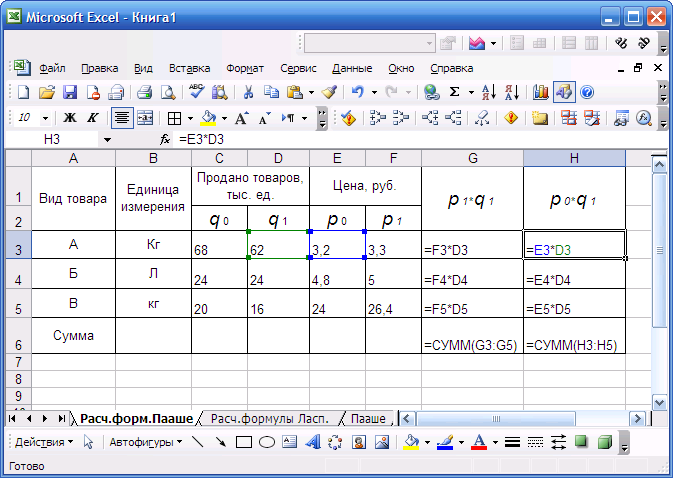Toggle center alignment button

tap(123, 117)
